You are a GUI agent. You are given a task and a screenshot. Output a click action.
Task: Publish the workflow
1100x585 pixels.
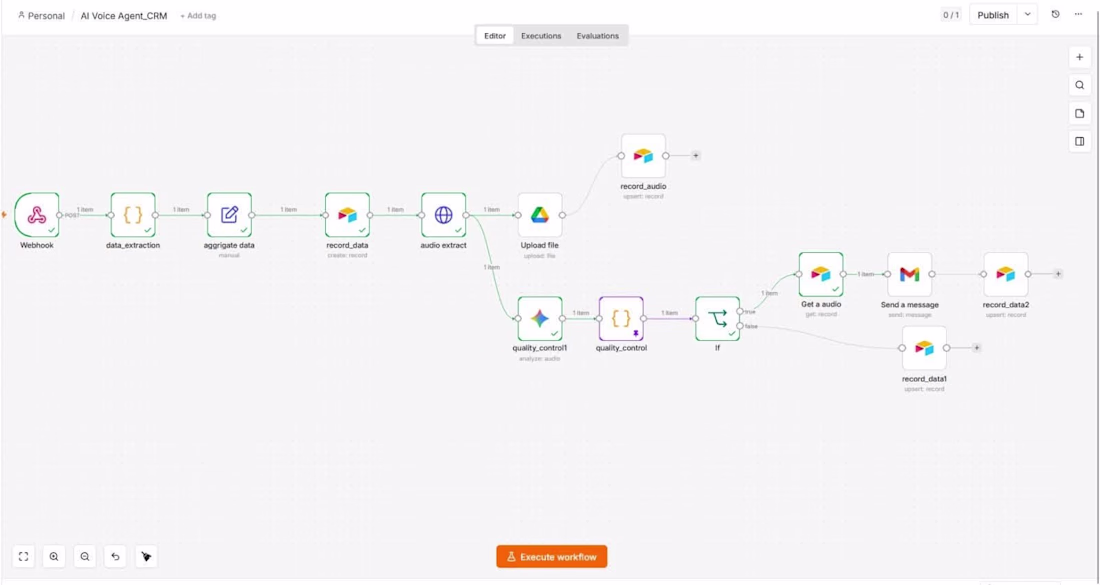pos(993,15)
